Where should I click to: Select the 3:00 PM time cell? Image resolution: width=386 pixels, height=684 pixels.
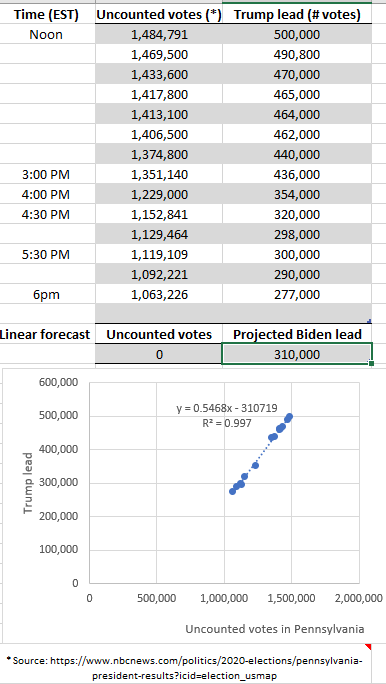[47, 175]
